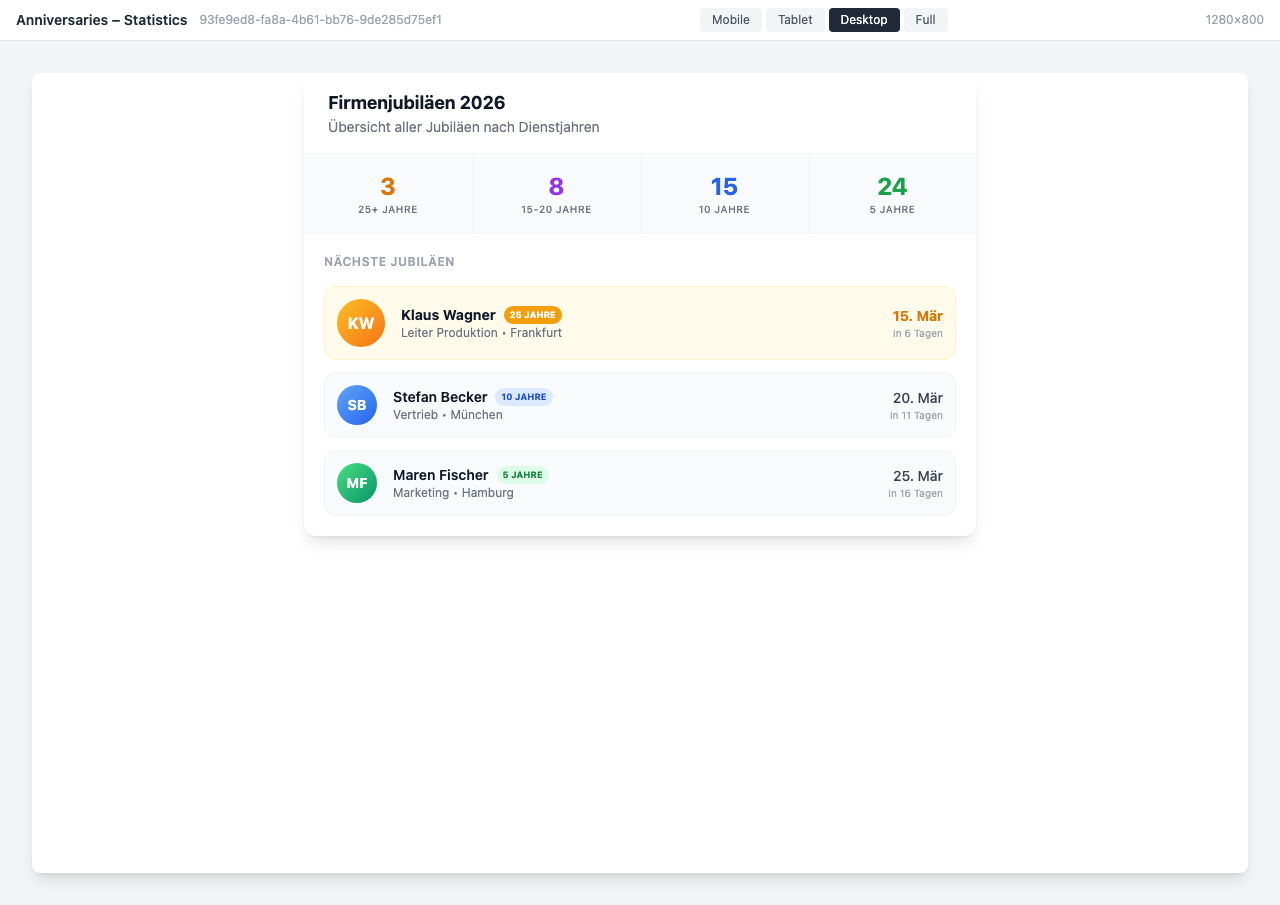Screen dimensions: 1280x905
Task: Select Stefan Becker's anniversary row
Action: tap(639, 405)
